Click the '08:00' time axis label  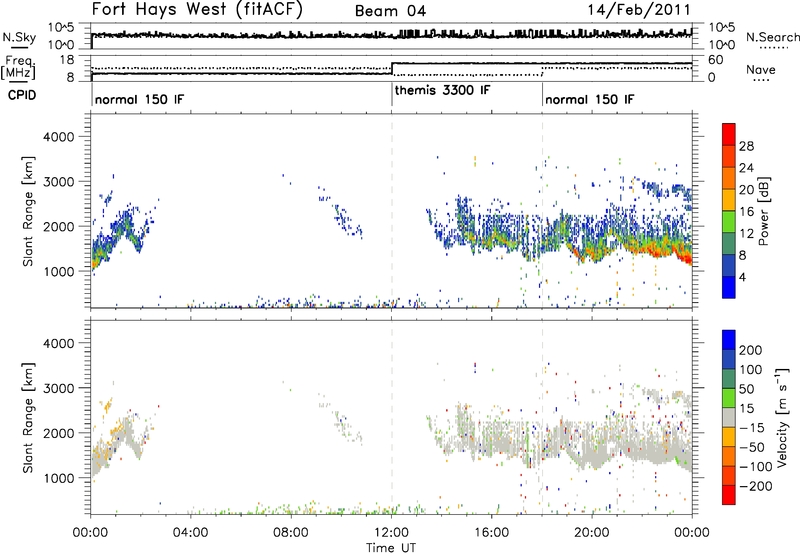290,533
